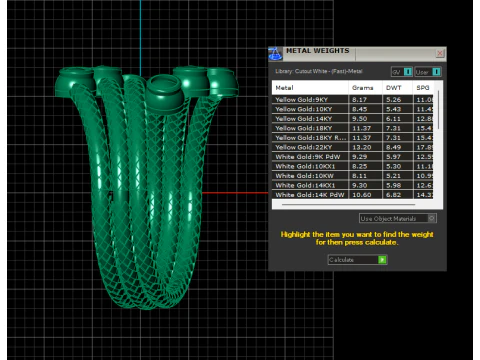This screenshot has width=480, height=360.
Task: Select the White Gold:10KW row
Action: coord(353,176)
